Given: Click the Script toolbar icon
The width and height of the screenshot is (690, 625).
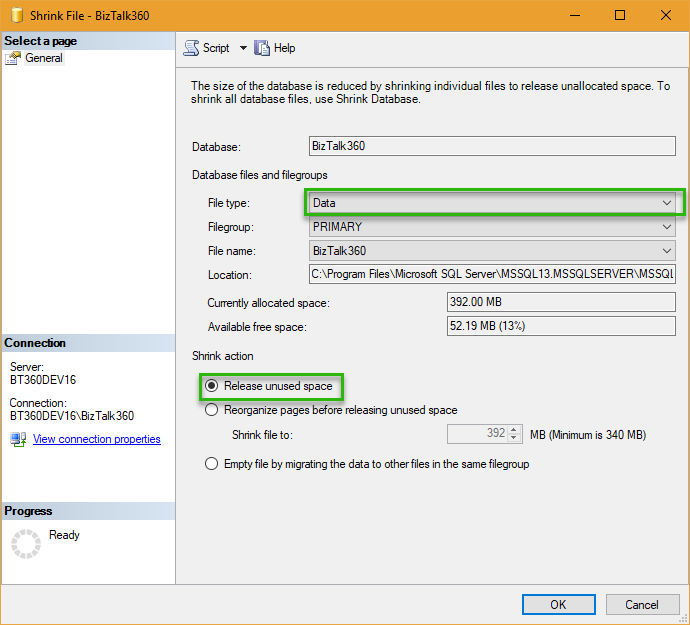Looking at the screenshot, I should (x=191, y=48).
